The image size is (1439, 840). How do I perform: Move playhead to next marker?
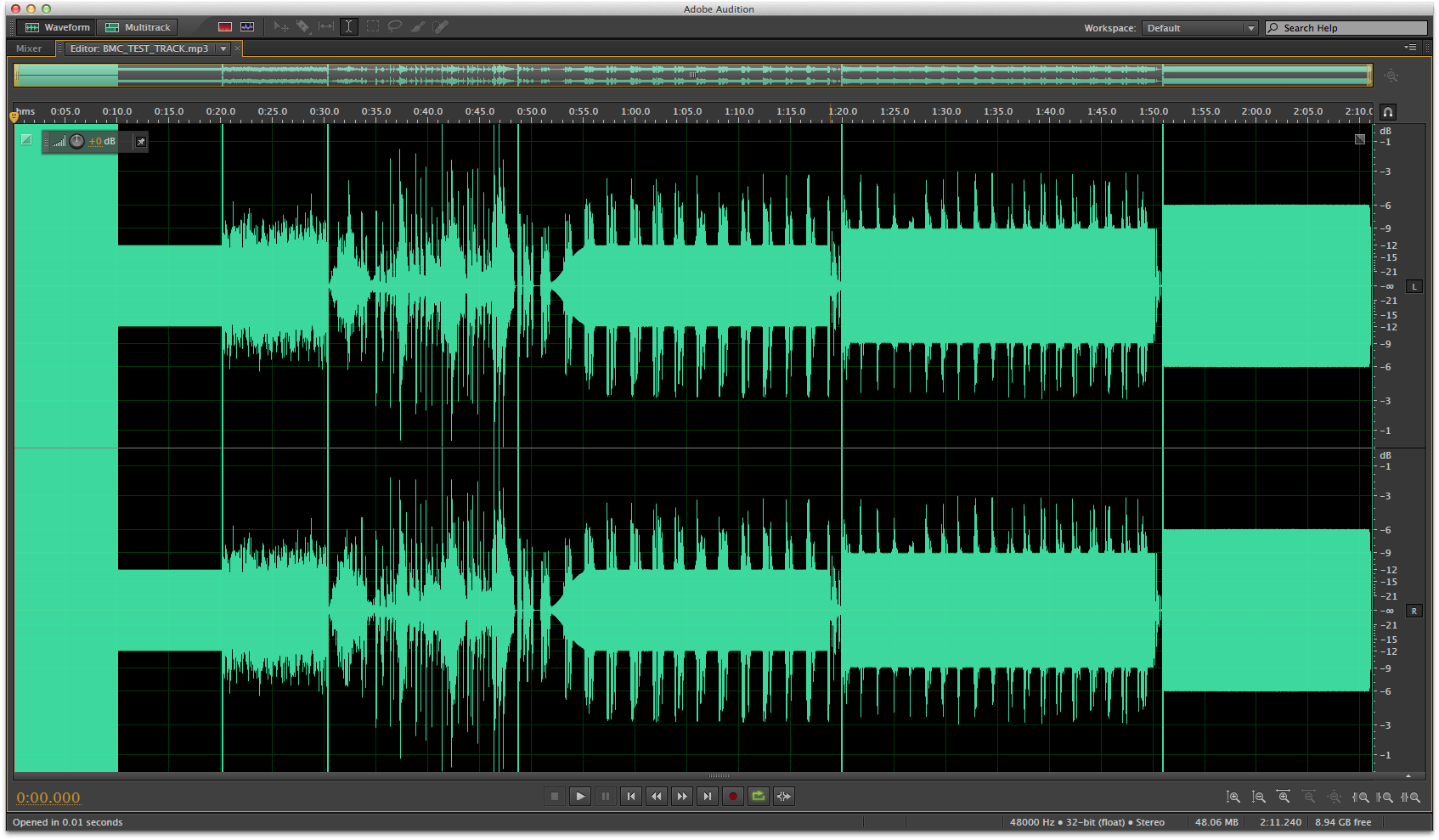coord(708,797)
